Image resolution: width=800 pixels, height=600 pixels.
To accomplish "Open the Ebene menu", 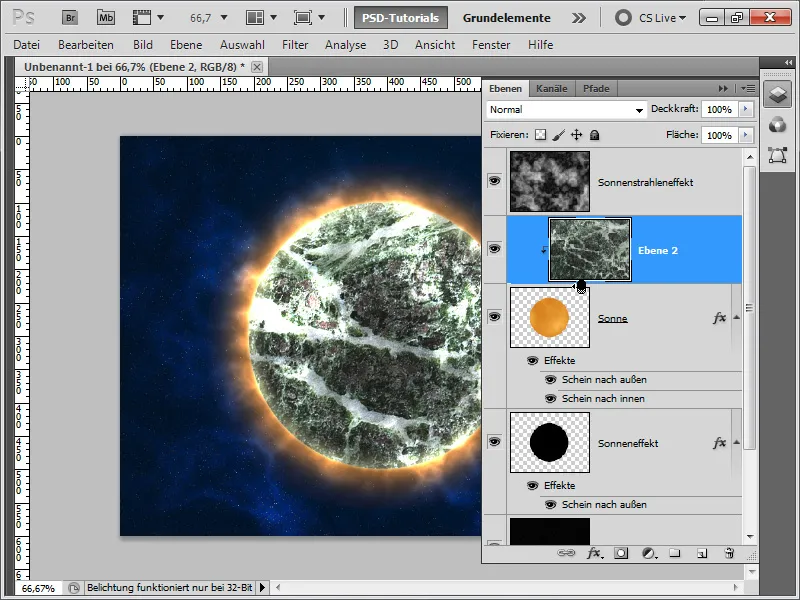I will [186, 45].
